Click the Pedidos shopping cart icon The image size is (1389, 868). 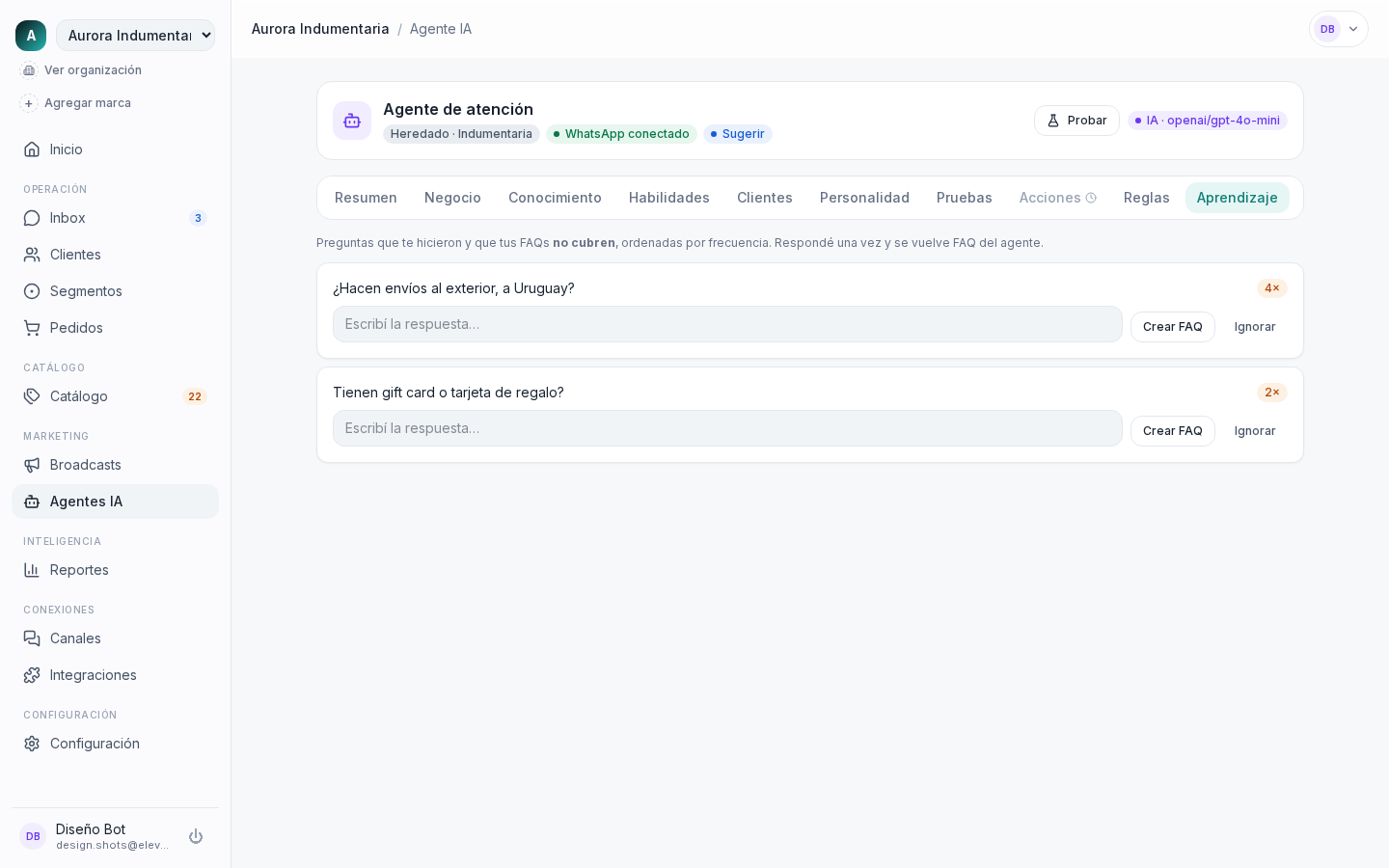[x=32, y=328]
